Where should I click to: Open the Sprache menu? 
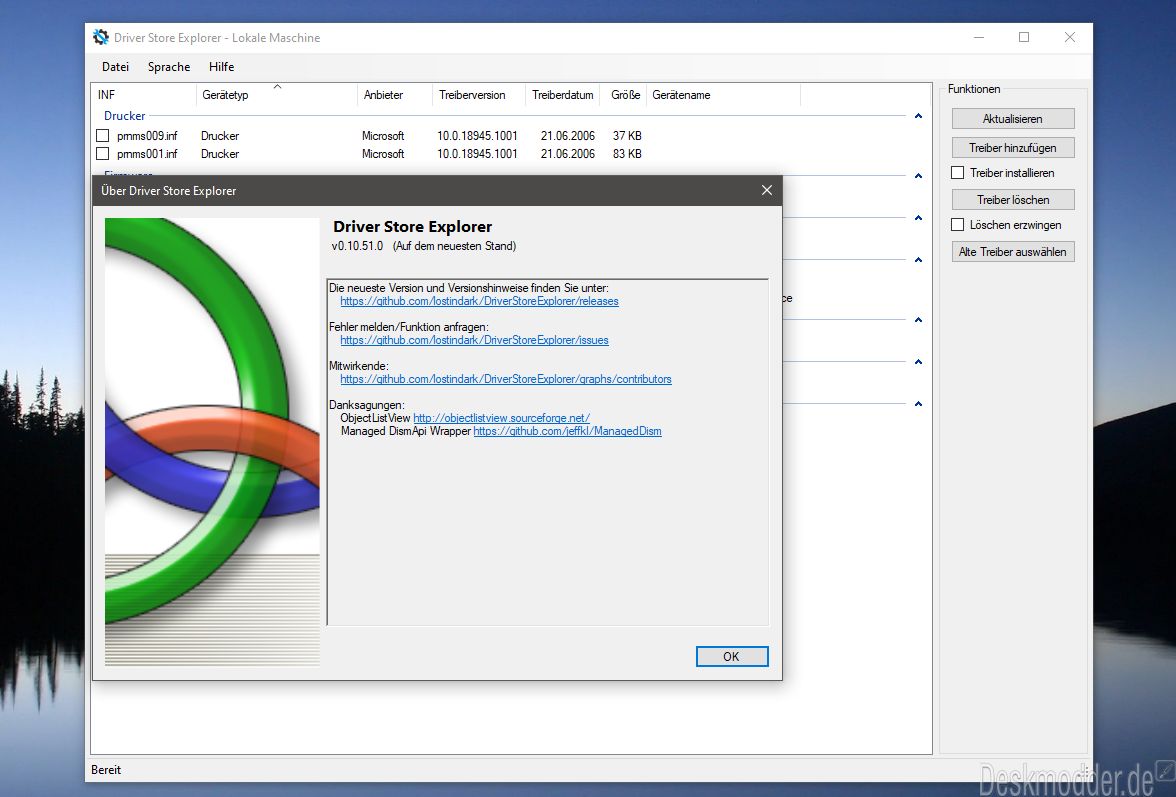(x=169, y=67)
